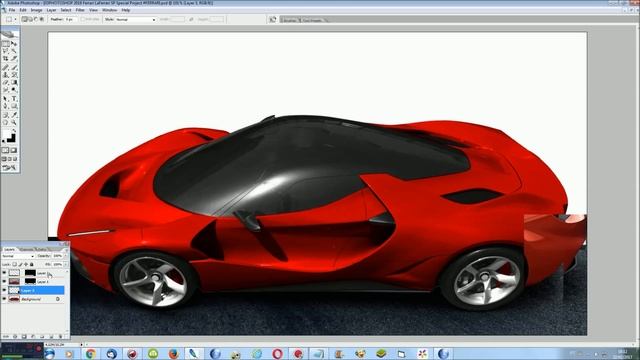Open the Window menu
640x360 pixels.
coord(109,10)
